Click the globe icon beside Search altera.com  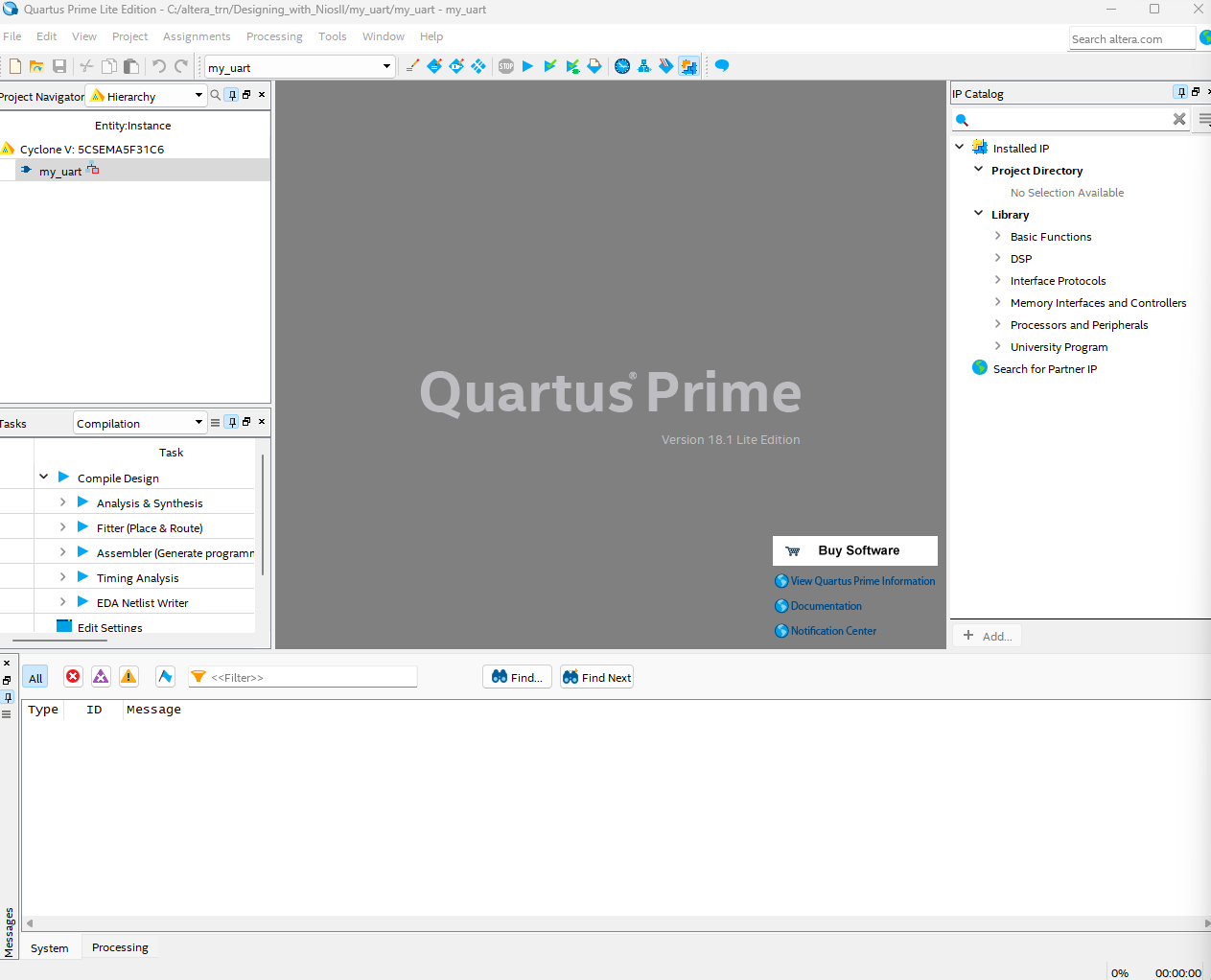pos(1205,38)
